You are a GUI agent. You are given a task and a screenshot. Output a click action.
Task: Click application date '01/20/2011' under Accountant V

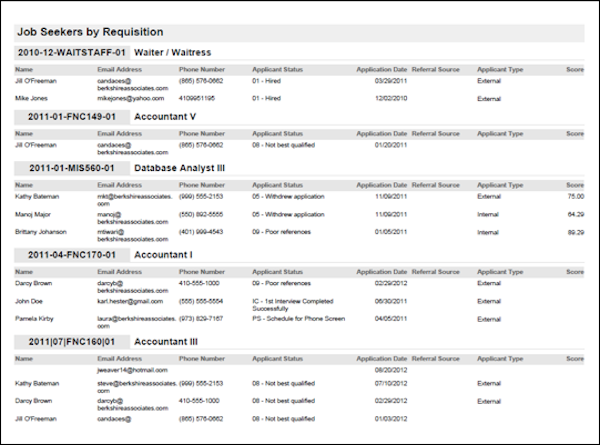click(391, 145)
